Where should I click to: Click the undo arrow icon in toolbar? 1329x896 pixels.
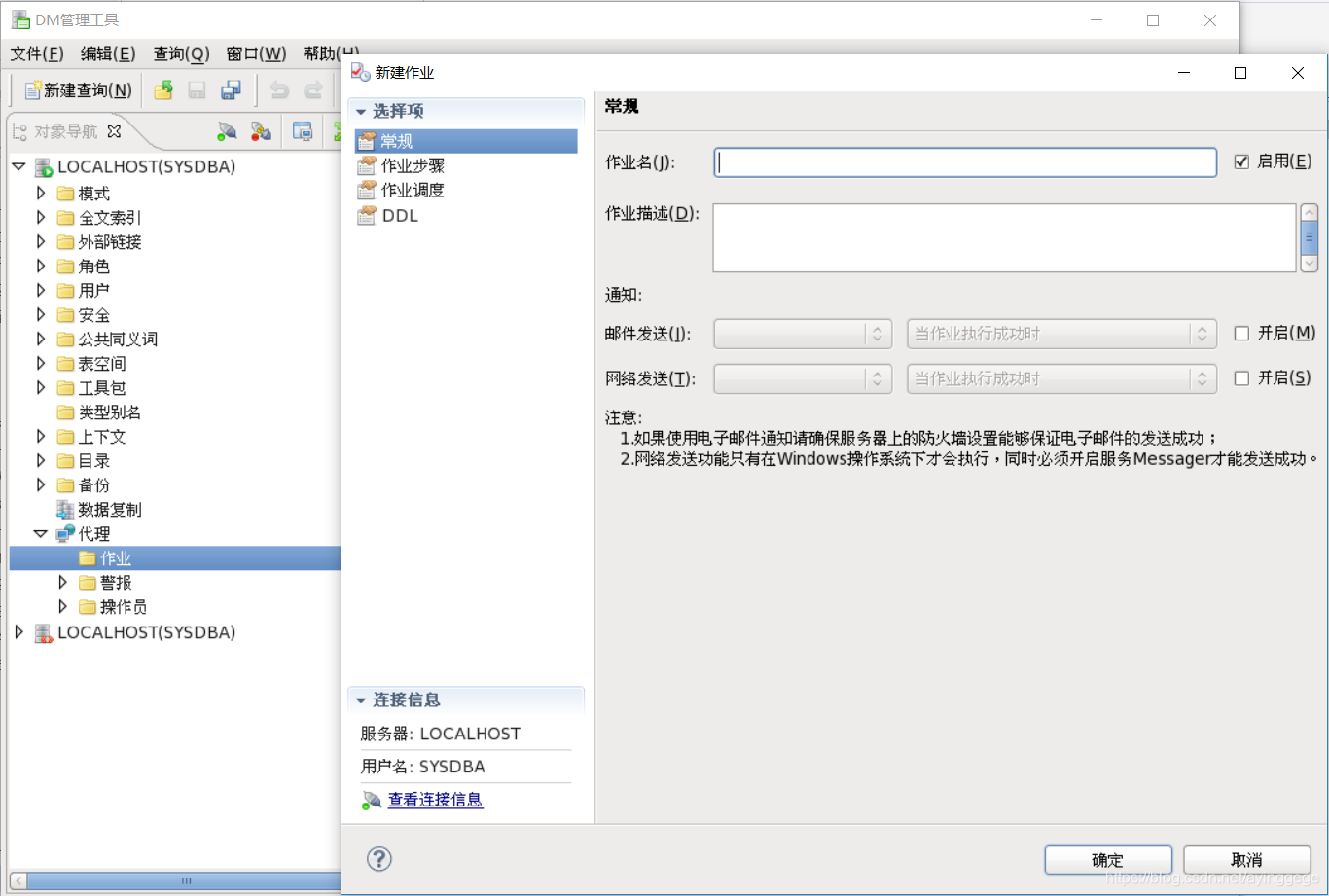coord(279,90)
